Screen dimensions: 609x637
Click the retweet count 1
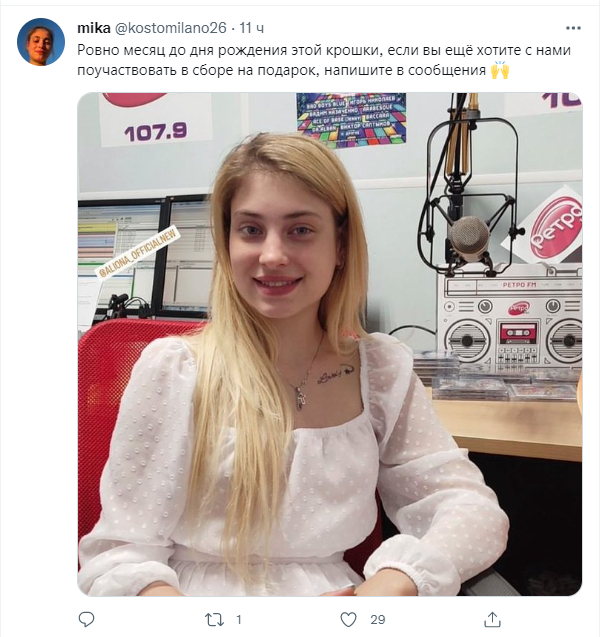coord(238,620)
